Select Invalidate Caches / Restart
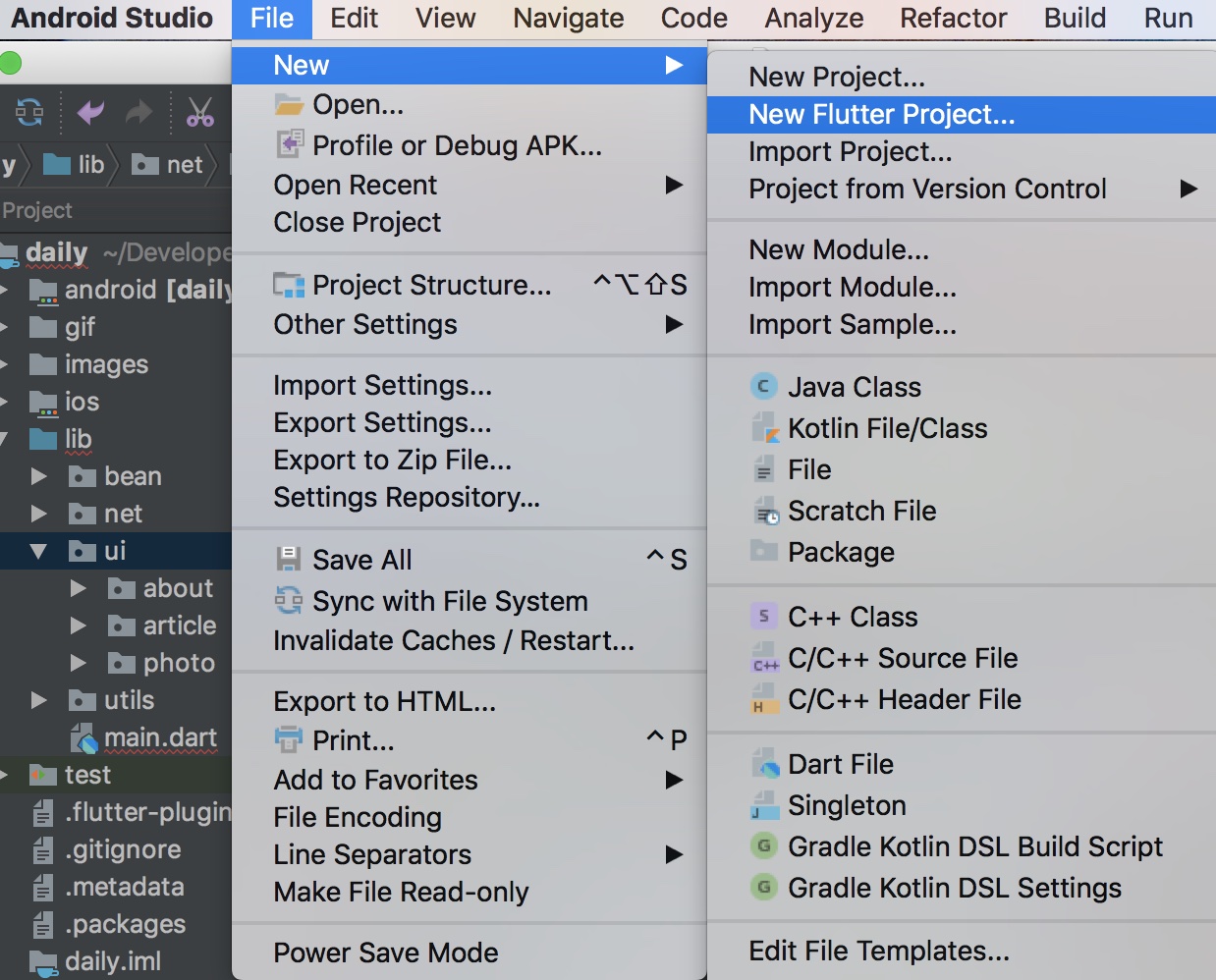The width and height of the screenshot is (1216, 980). click(470, 640)
